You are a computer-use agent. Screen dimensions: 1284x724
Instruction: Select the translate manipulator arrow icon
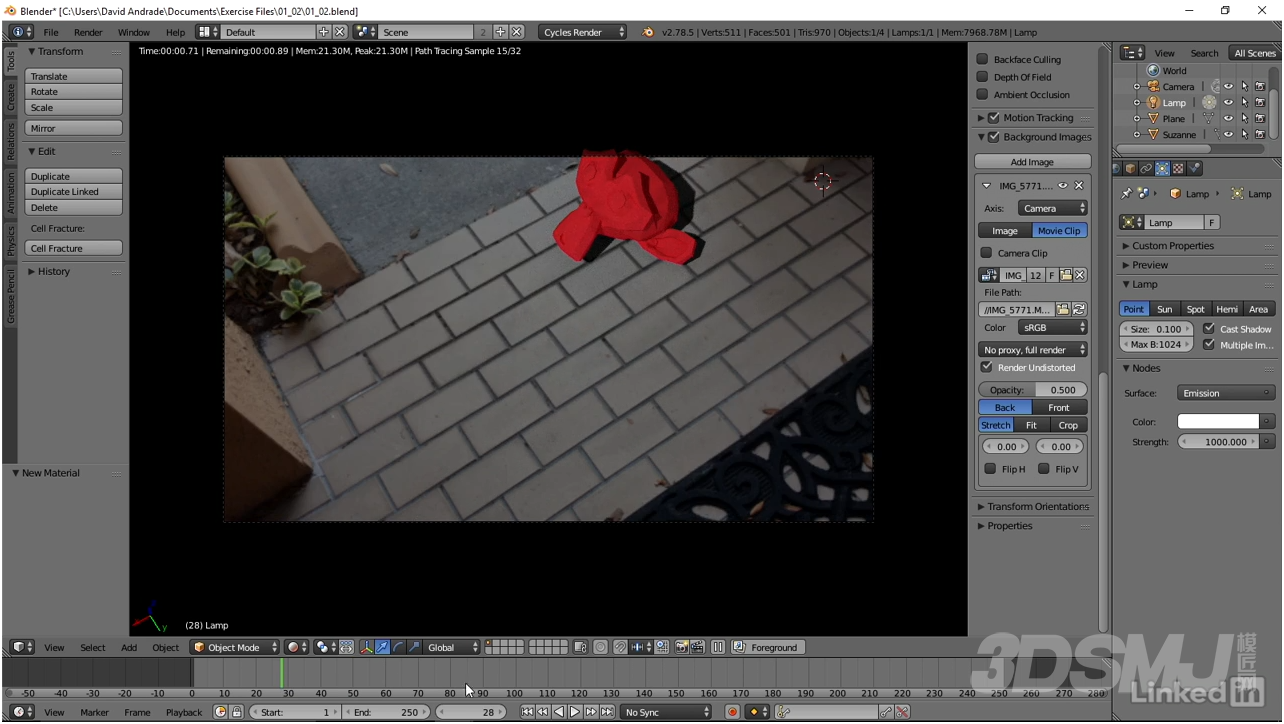point(383,648)
